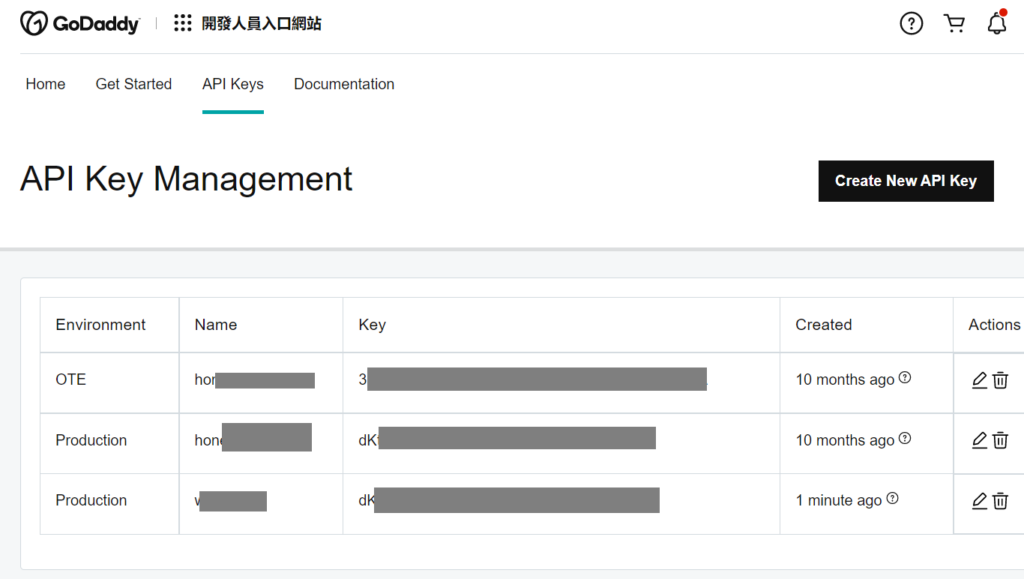This screenshot has height=579, width=1024.
Task: Click the Environment column header
Action: pyautogui.click(x=100, y=325)
